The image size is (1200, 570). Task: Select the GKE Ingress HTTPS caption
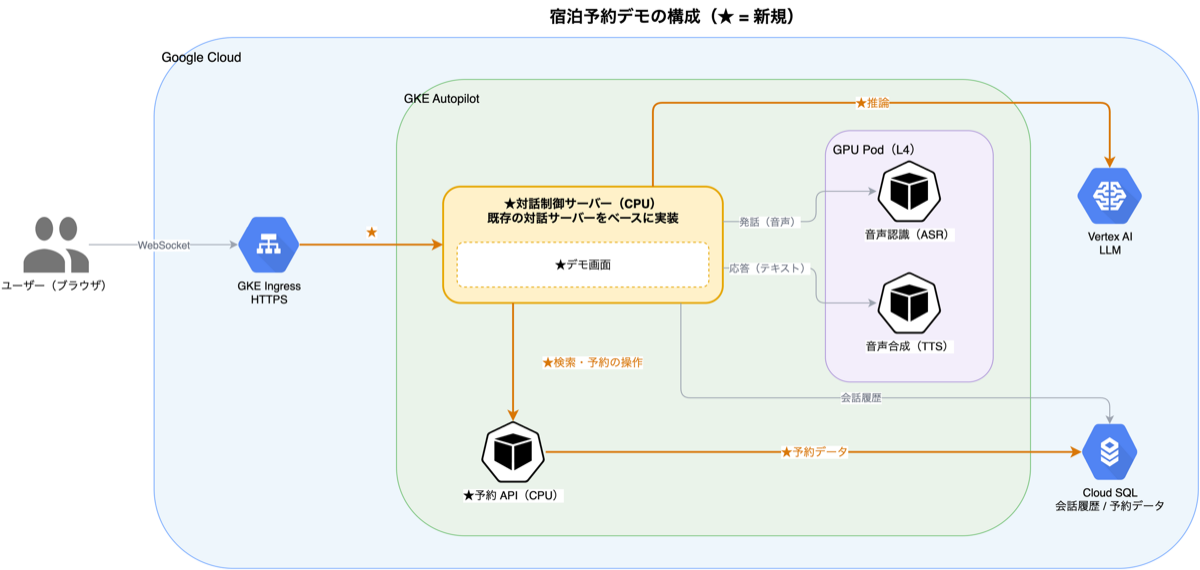(269, 292)
